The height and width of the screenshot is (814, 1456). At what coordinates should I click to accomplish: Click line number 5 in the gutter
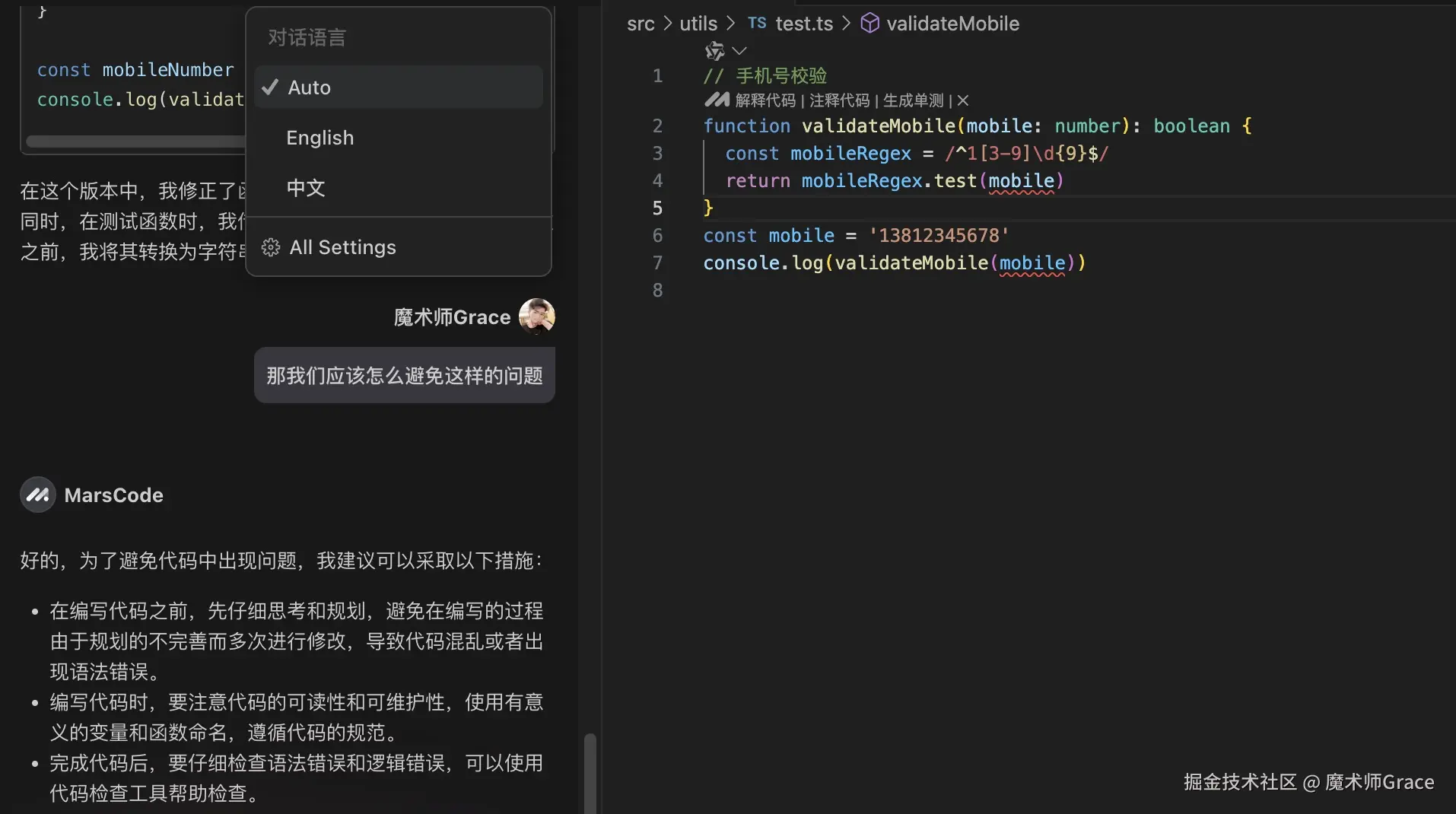[658, 208]
